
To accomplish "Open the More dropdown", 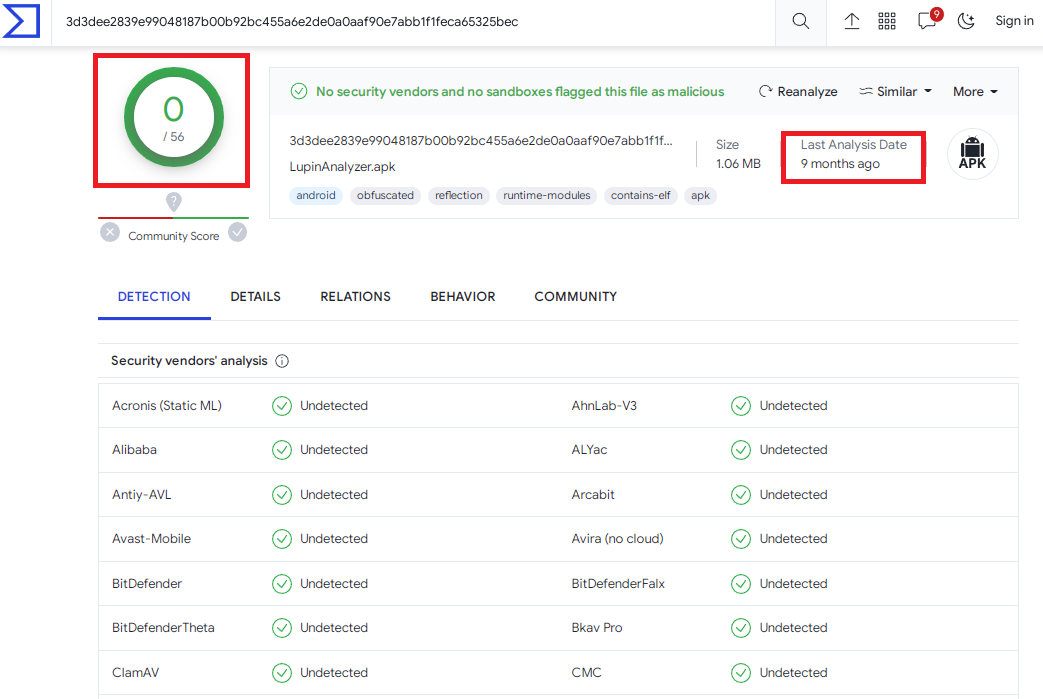I will click(975, 92).
